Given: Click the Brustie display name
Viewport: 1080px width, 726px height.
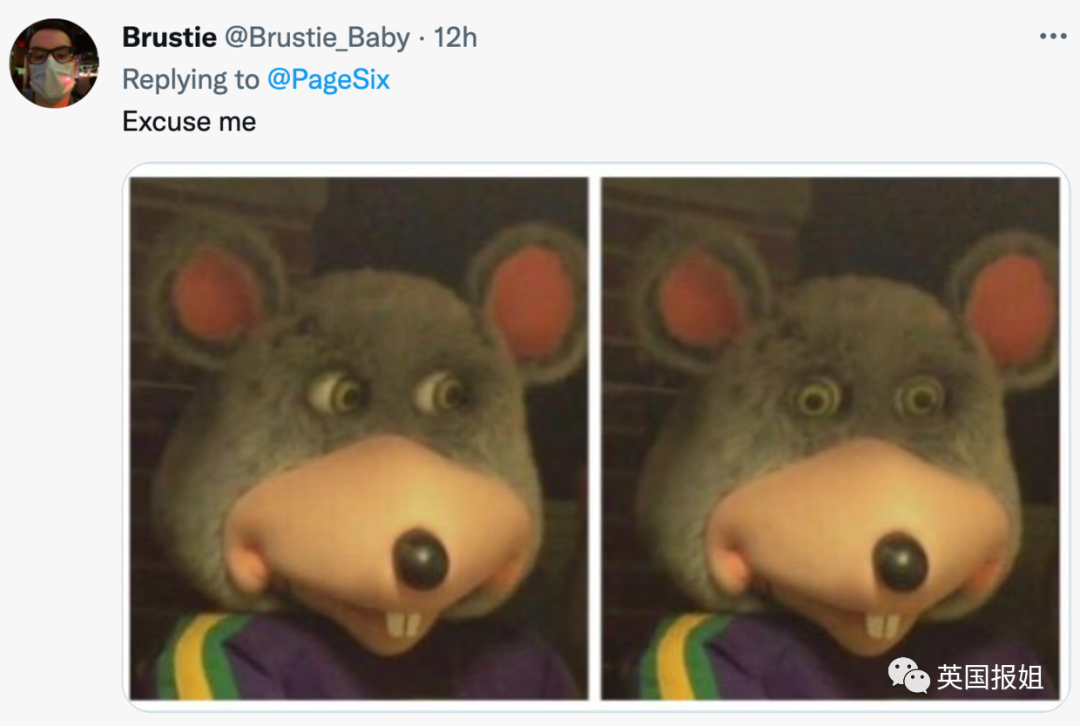Looking at the screenshot, I should click(169, 37).
